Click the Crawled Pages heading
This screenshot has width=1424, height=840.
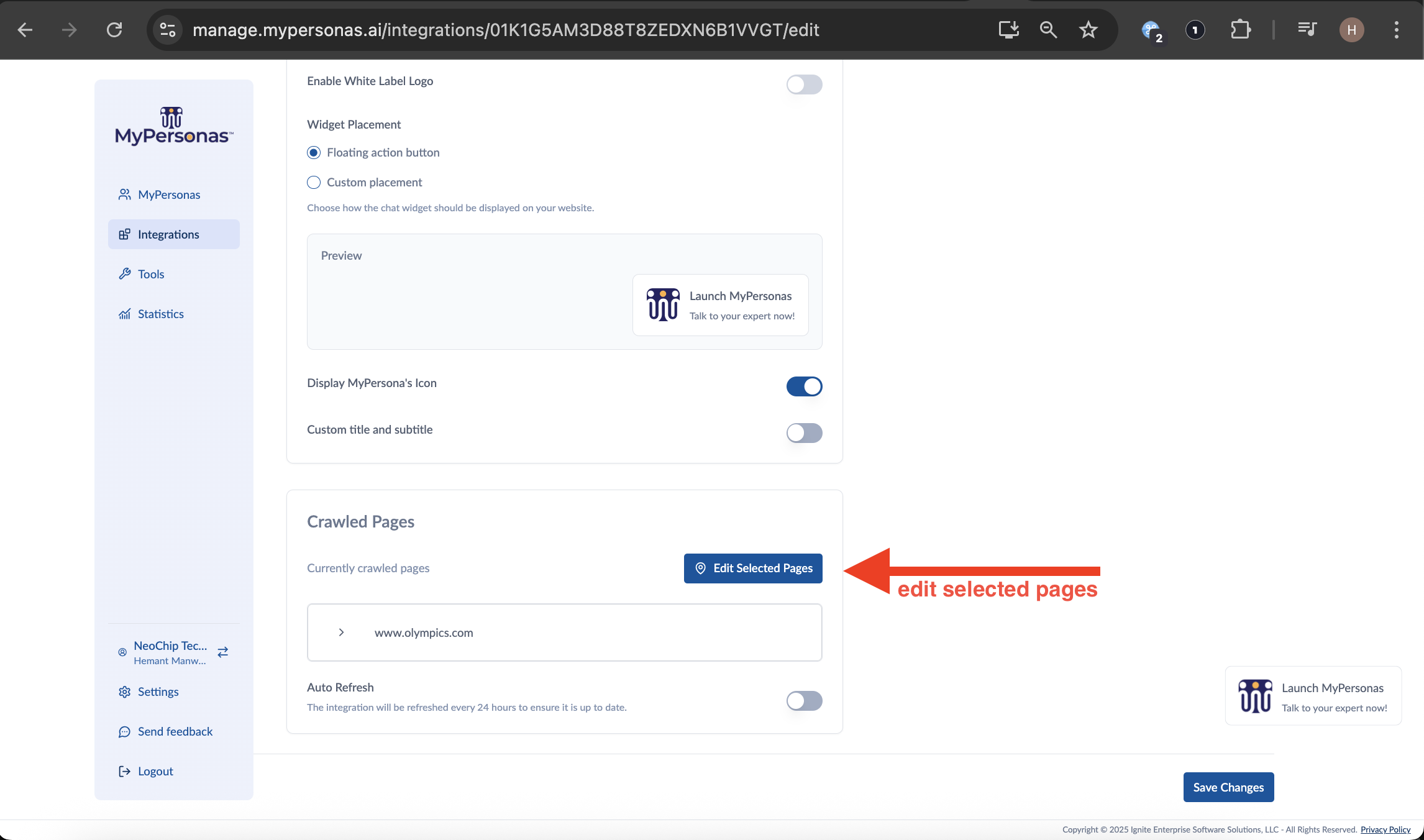360,522
